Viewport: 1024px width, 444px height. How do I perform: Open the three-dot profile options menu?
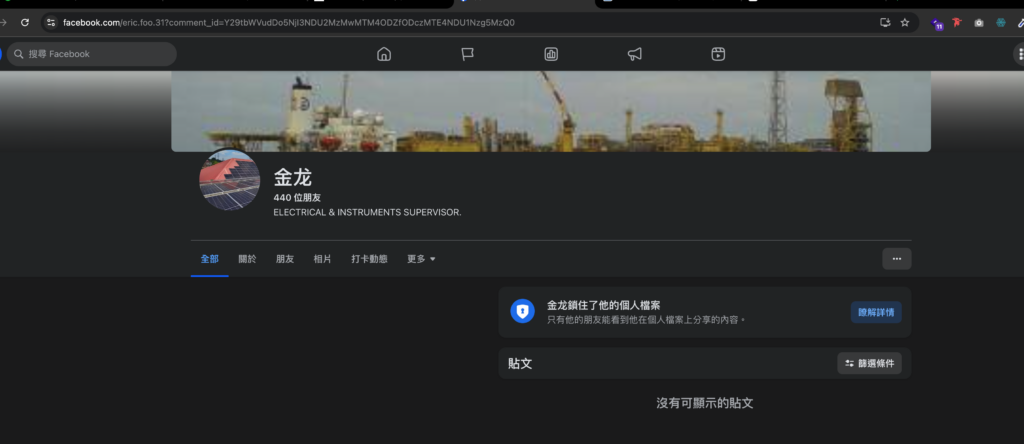896,259
